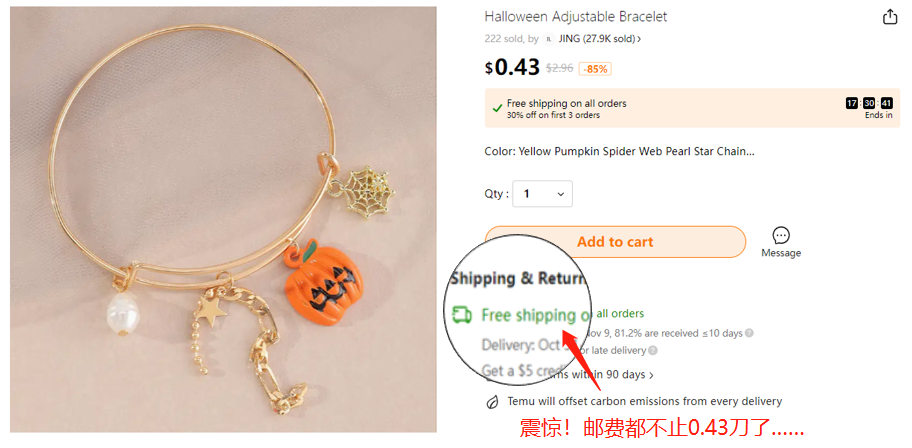
Task: Click the share icon beside product title
Action: click(890, 17)
